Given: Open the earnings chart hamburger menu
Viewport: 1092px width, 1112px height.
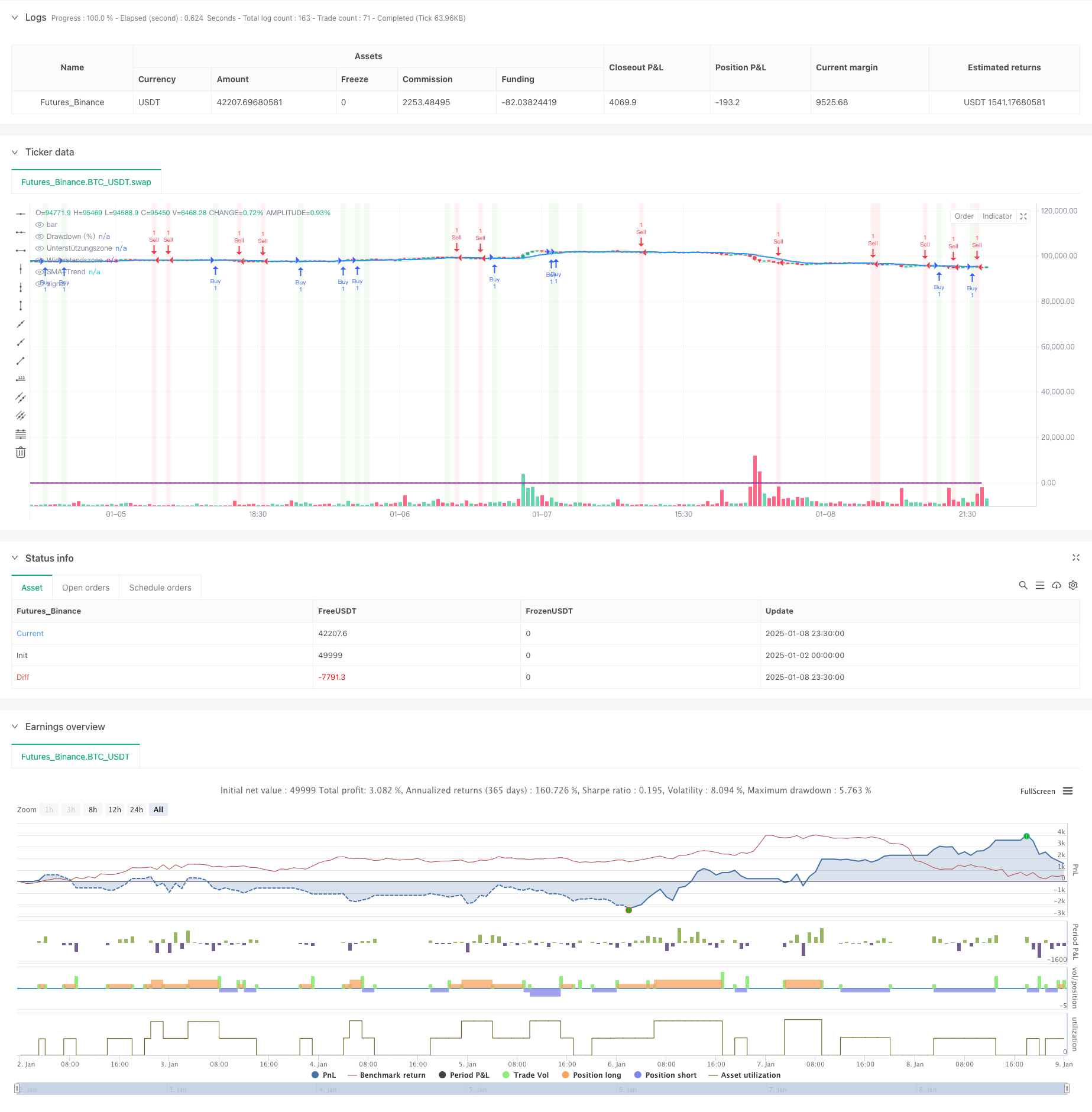Looking at the screenshot, I should pyautogui.click(x=1068, y=791).
